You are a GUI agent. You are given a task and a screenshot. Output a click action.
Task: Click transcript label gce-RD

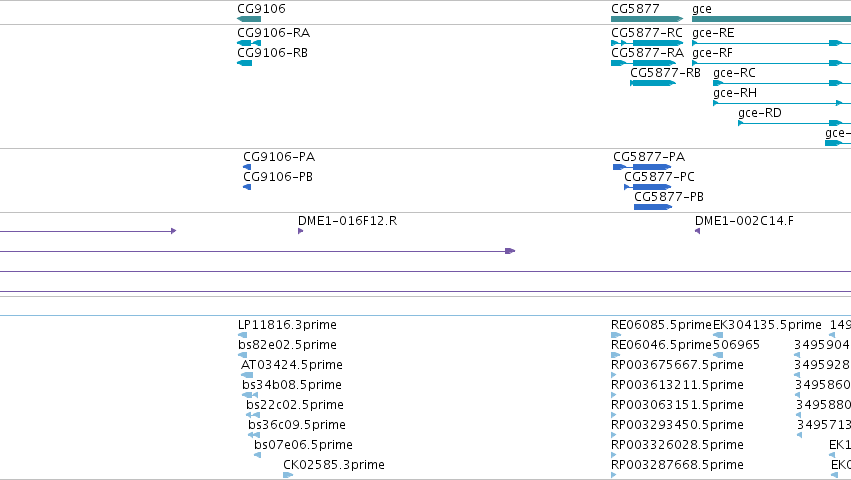tap(760, 113)
